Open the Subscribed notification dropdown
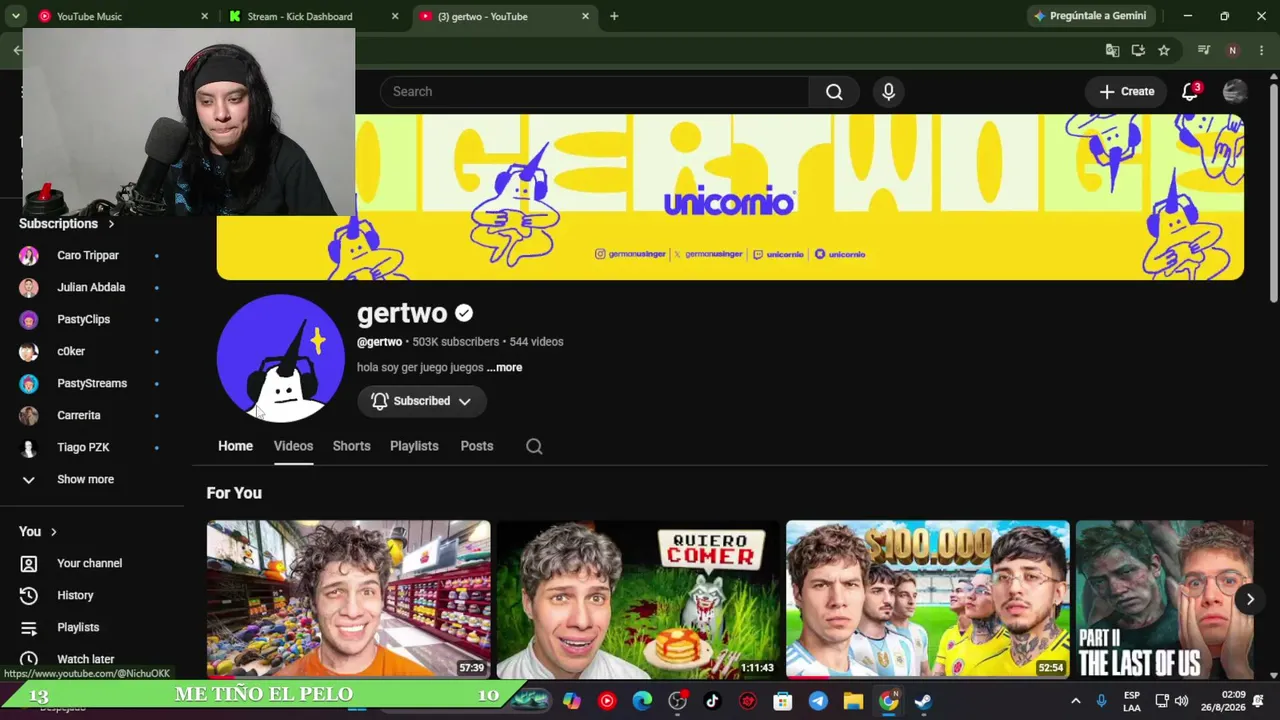This screenshot has height=720, width=1280. pyautogui.click(x=422, y=401)
